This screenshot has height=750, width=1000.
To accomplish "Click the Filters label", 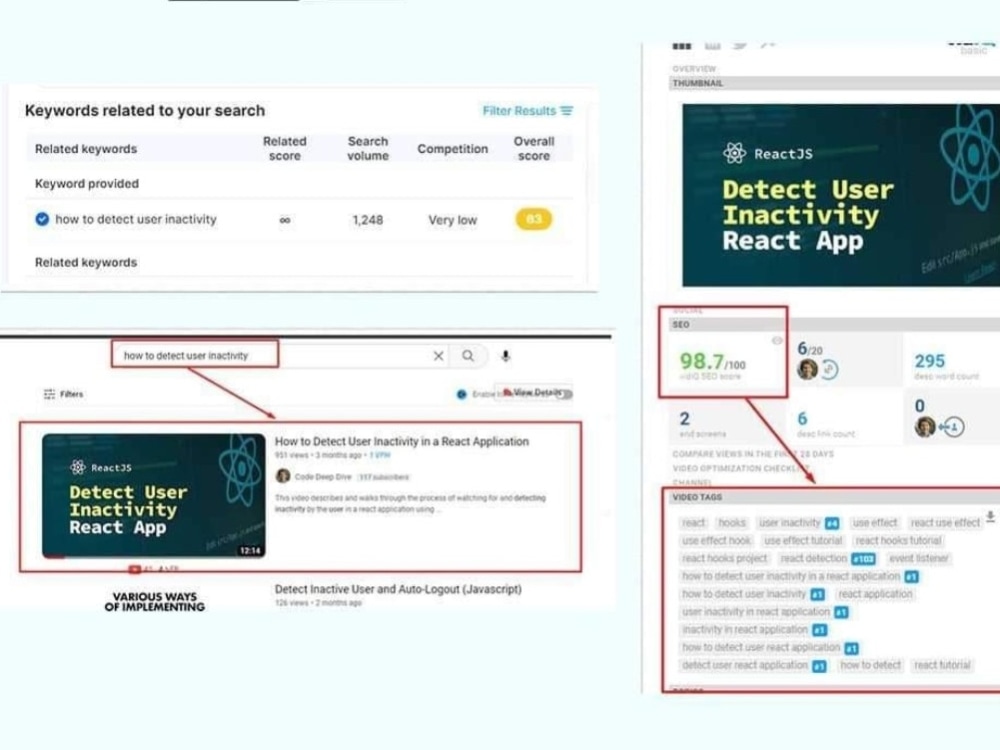I will [71, 394].
